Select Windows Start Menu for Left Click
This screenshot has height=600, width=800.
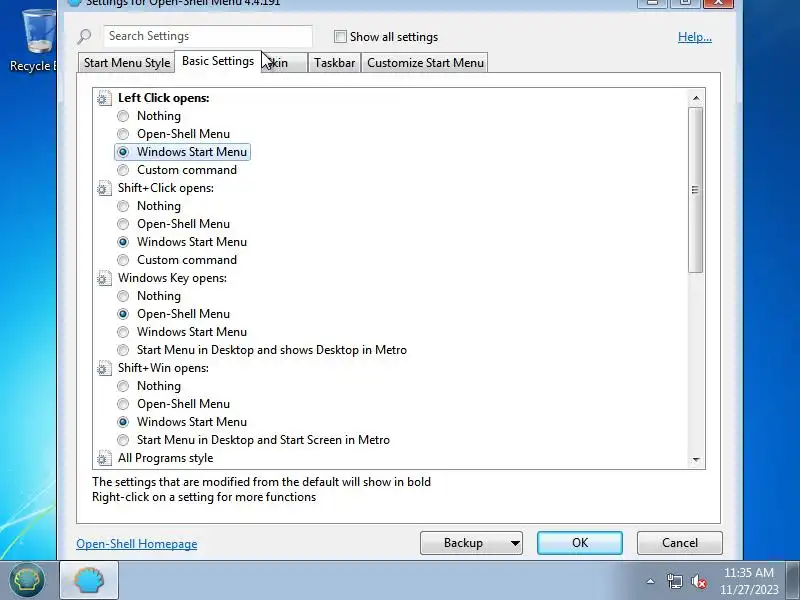(123, 152)
